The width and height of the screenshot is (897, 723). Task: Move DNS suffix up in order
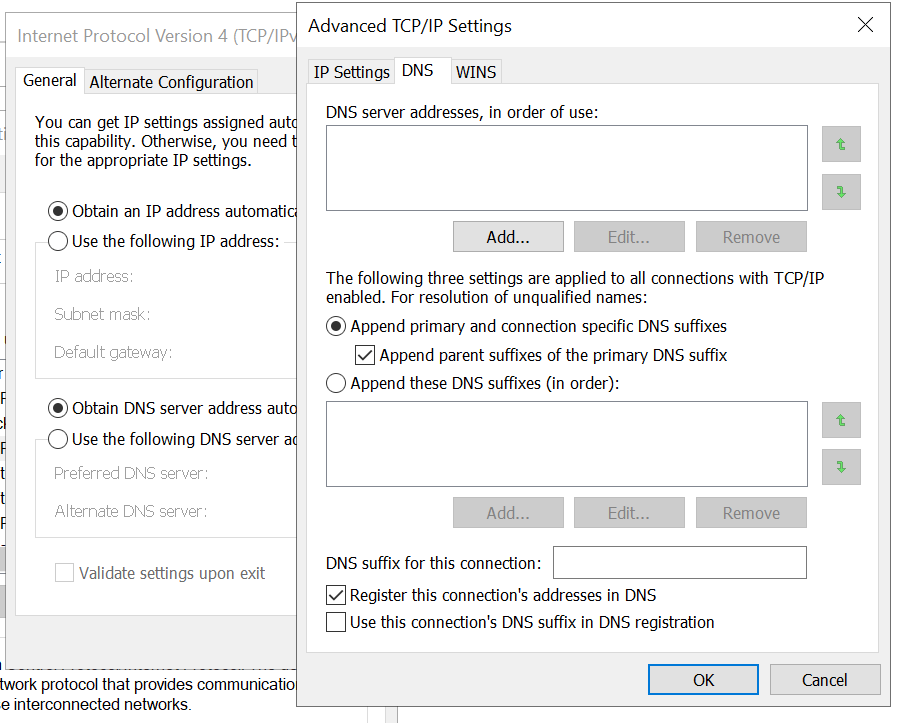pos(840,420)
